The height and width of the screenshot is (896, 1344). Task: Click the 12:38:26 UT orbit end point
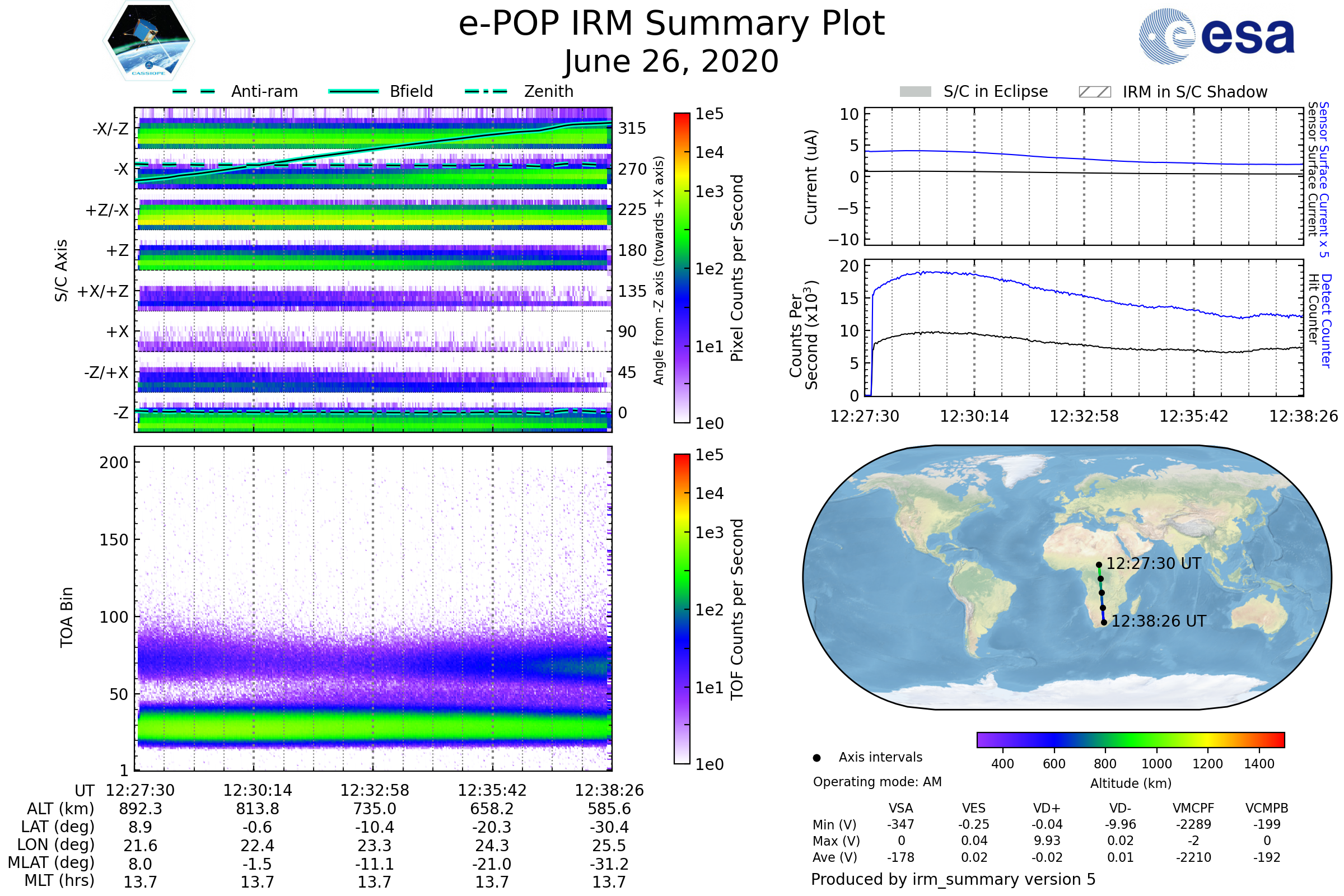click(1104, 623)
